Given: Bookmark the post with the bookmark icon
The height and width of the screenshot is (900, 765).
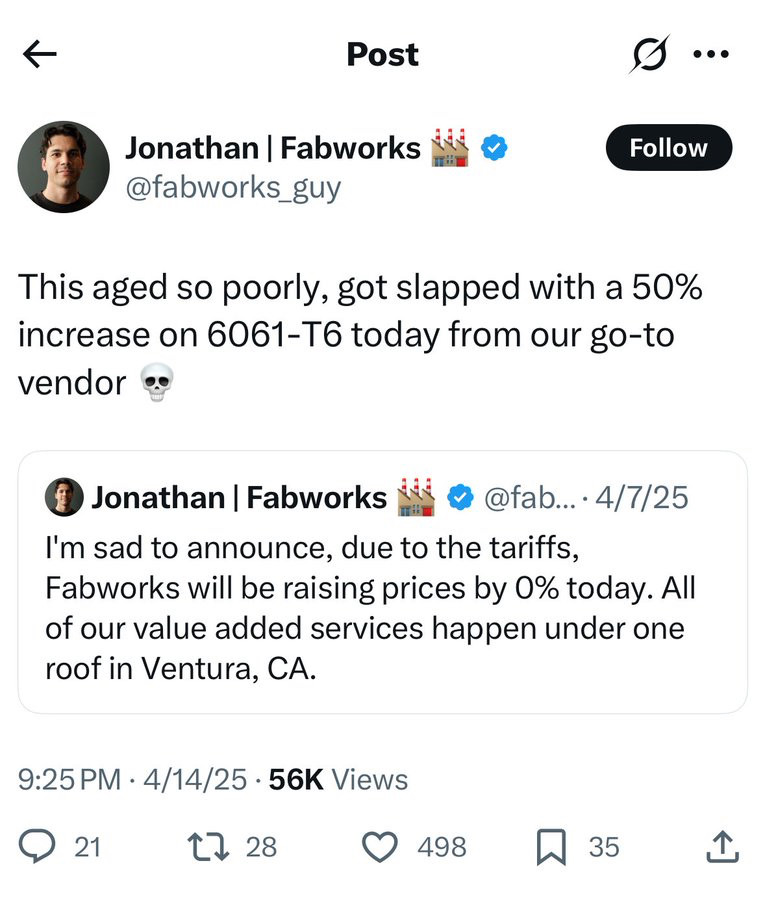Looking at the screenshot, I should (x=551, y=847).
